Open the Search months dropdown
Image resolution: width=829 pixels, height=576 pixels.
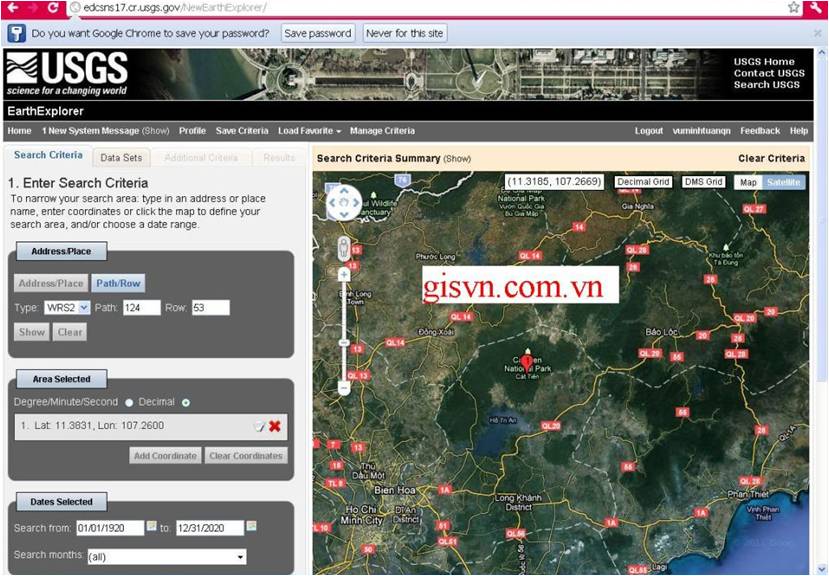click(x=167, y=556)
